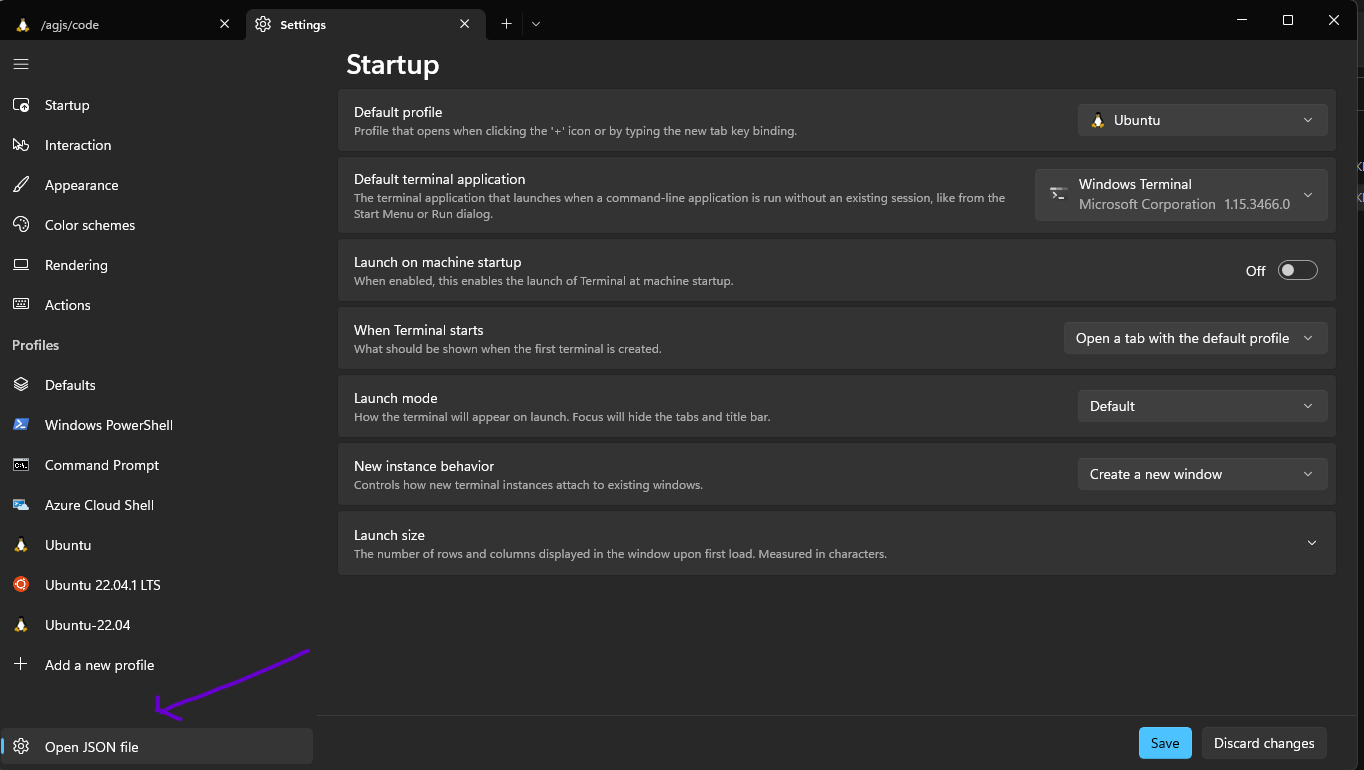
Task: Click the Rendering monitor icon
Action: [21, 265]
